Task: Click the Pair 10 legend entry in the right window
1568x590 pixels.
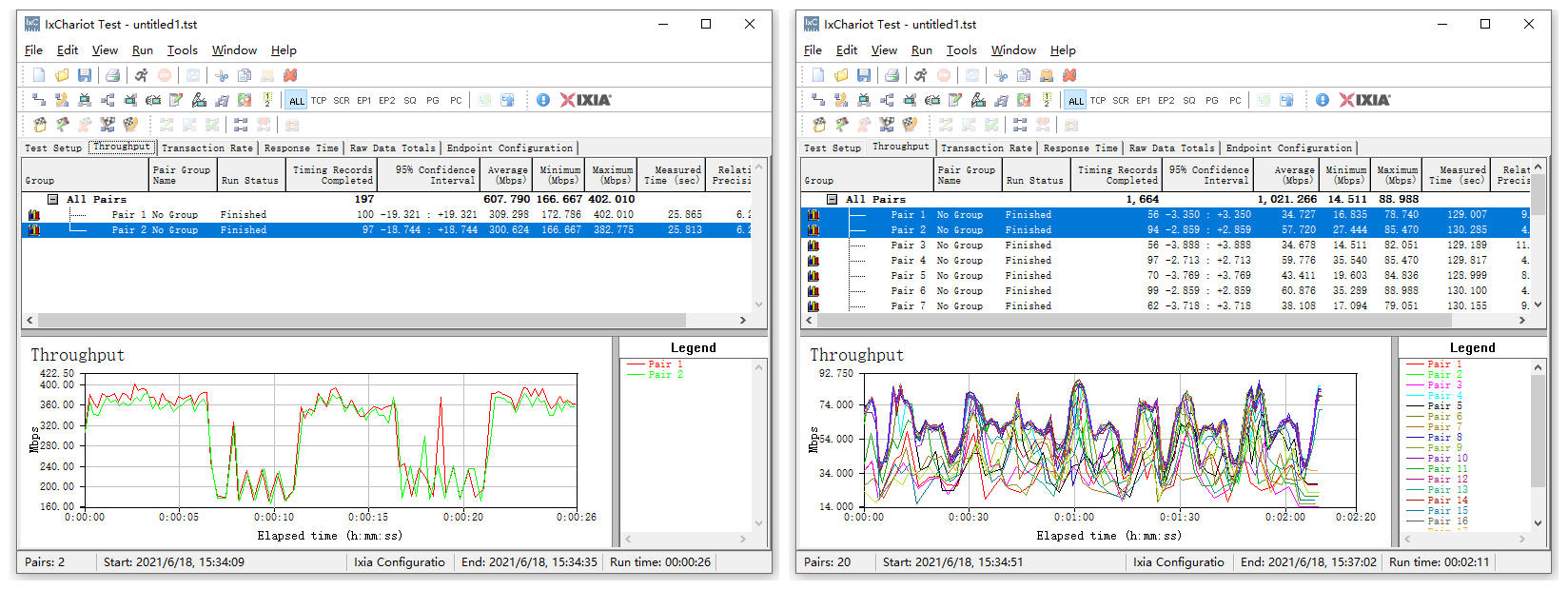Action: pos(1438,459)
